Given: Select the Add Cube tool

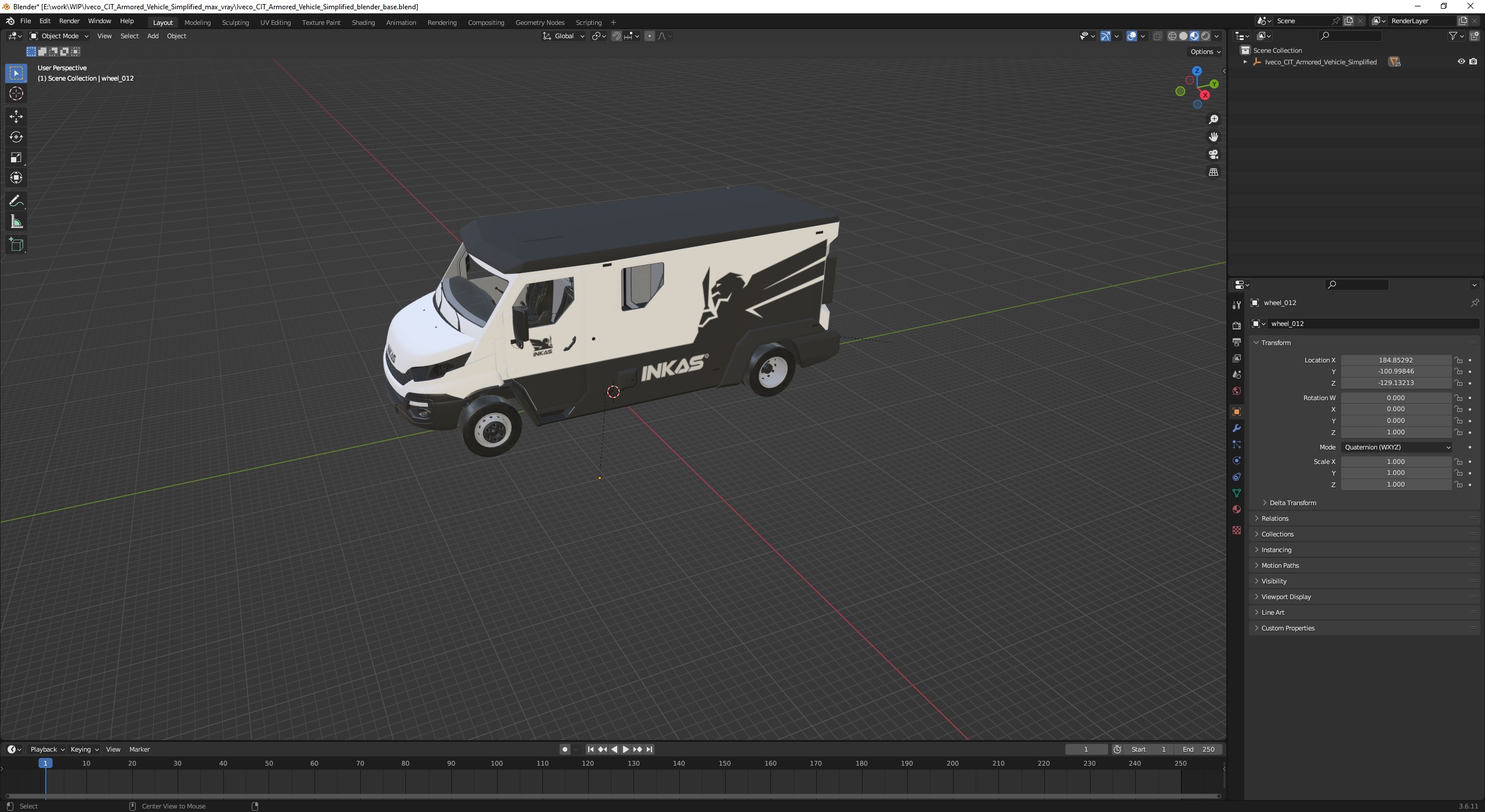Looking at the screenshot, I should coord(16,245).
